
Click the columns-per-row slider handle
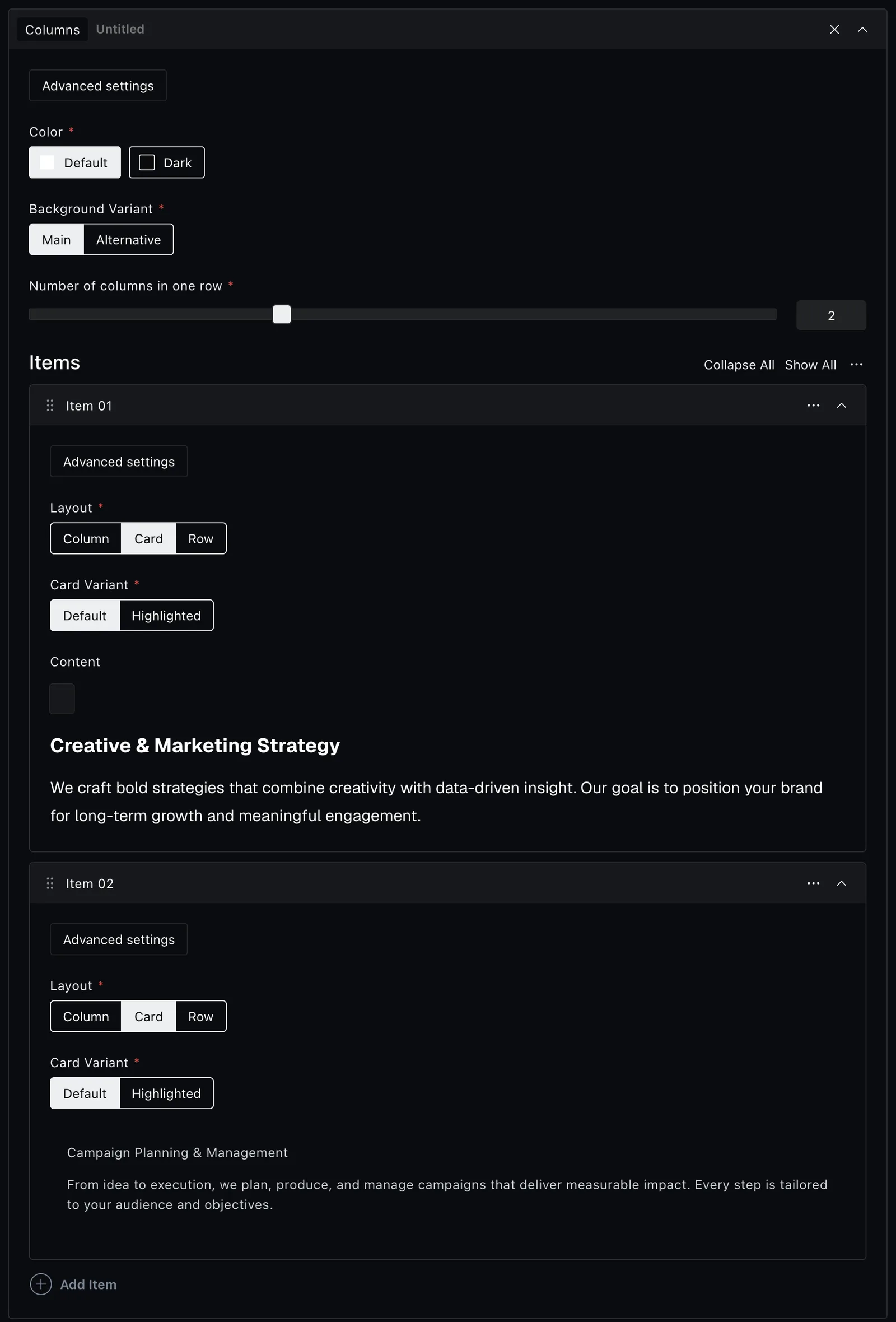282,315
